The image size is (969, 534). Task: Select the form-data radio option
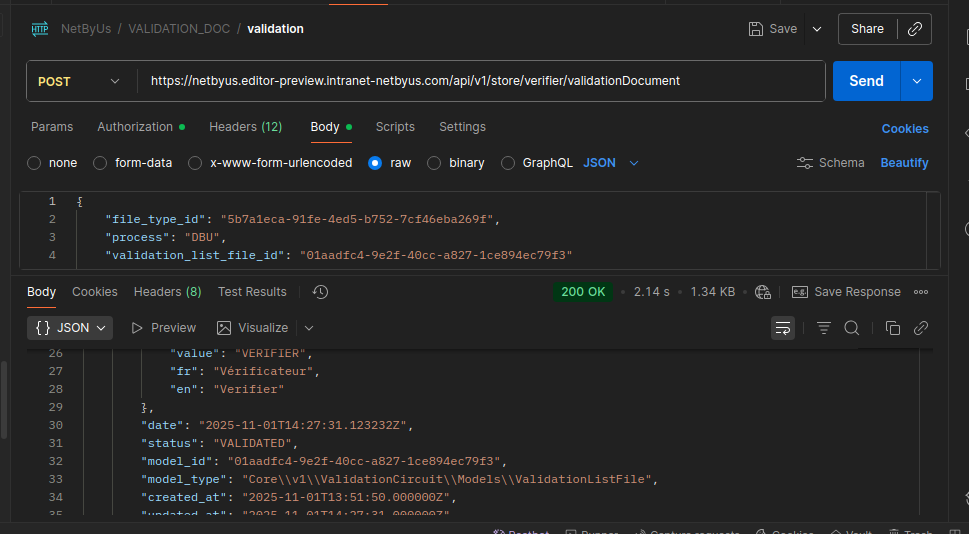99,163
